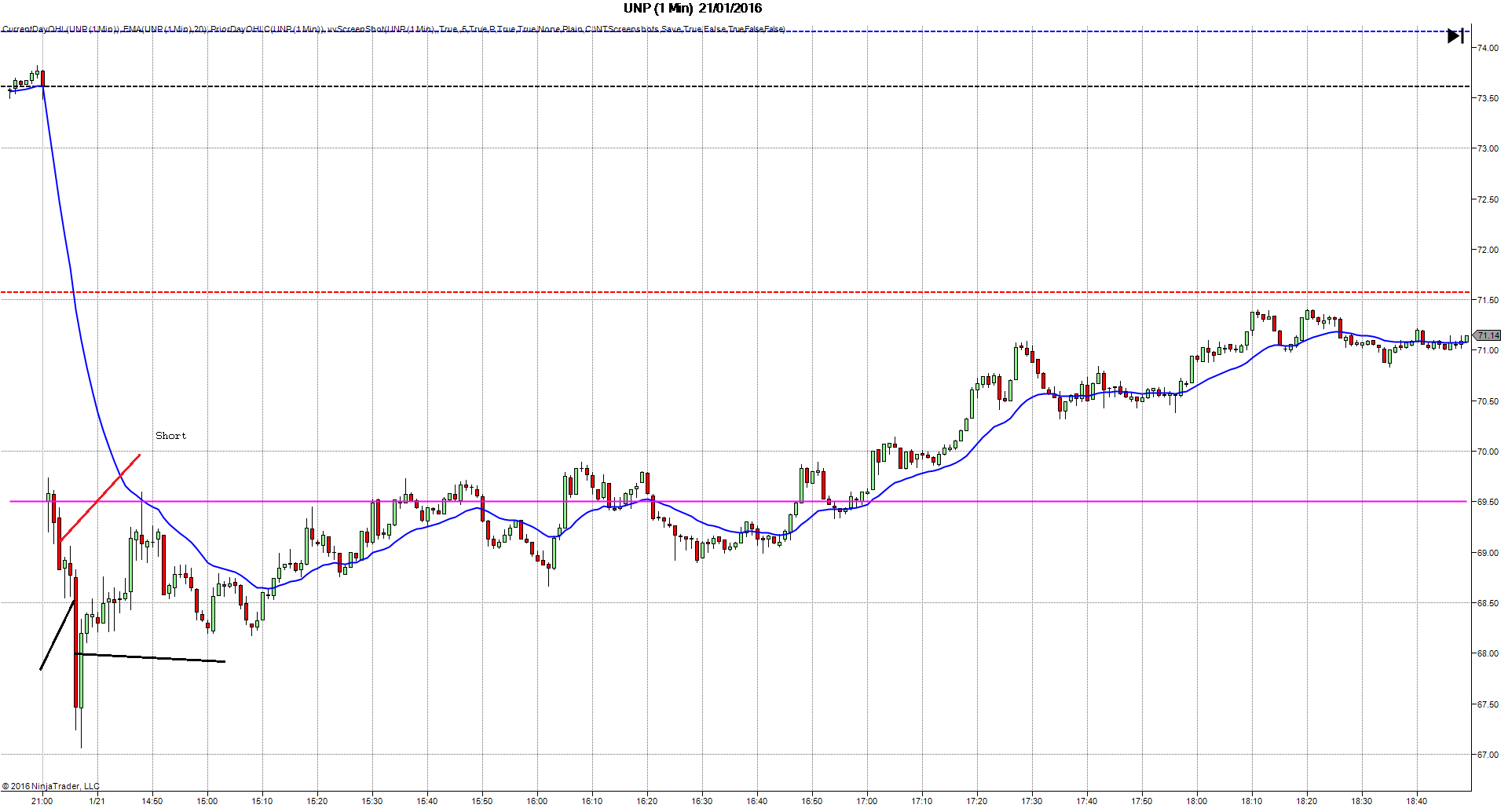Image resolution: width=1508 pixels, height=812 pixels.
Task: Click the current price marker 71.14
Action: [x=1487, y=335]
